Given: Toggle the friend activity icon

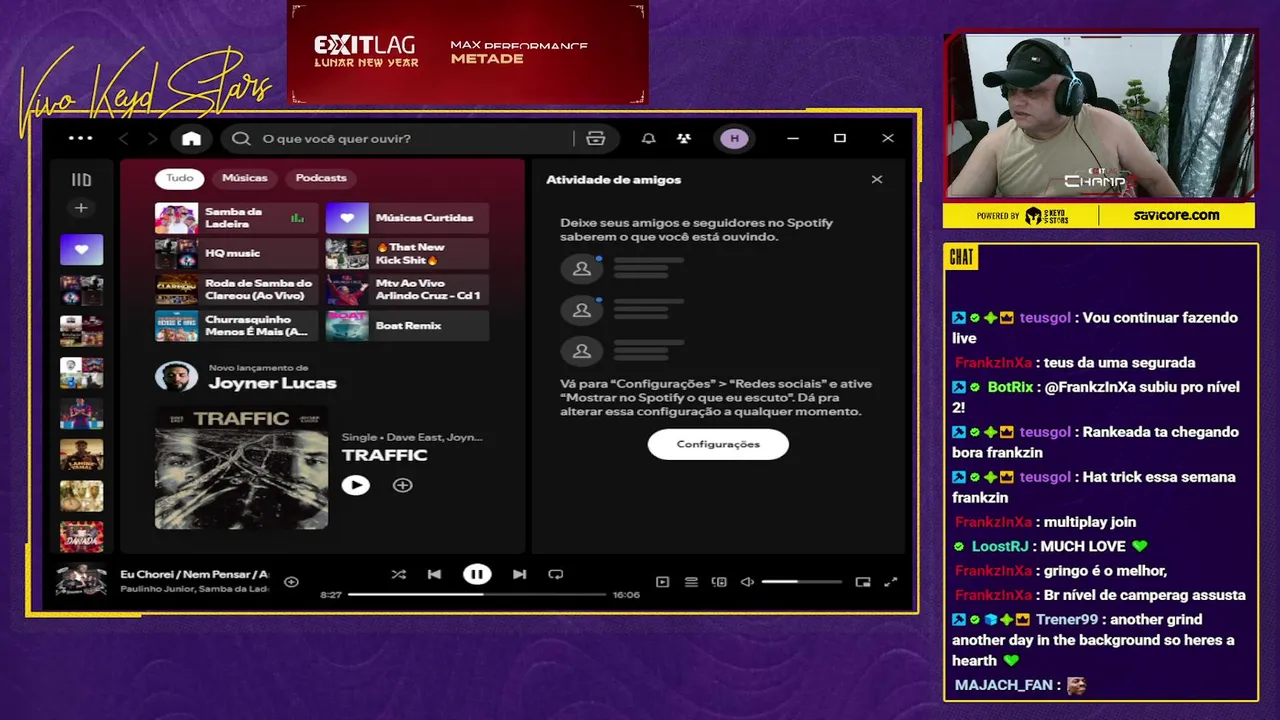Looking at the screenshot, I should 683,138.
